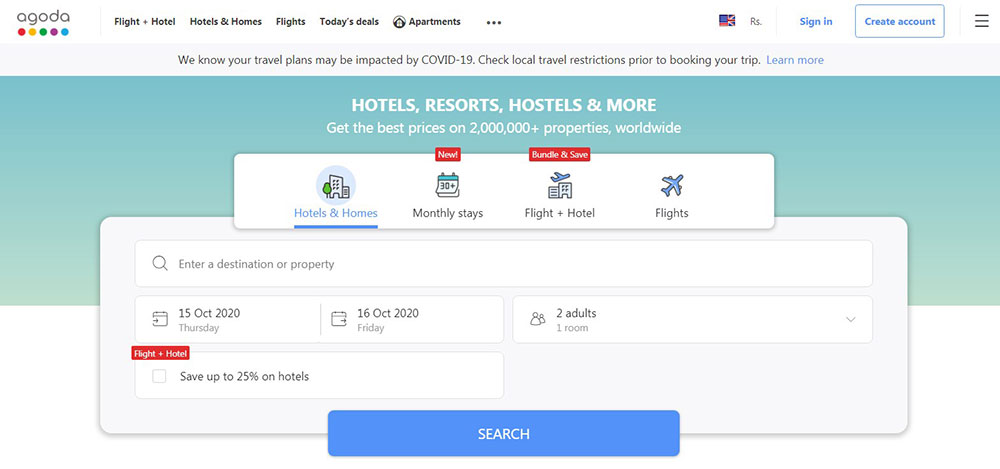Click the Hotels & Homes building icon

click(x=335, y=185)
